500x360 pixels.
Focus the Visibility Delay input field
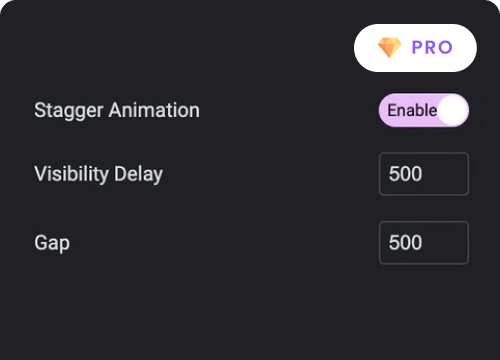pos(424,174)
